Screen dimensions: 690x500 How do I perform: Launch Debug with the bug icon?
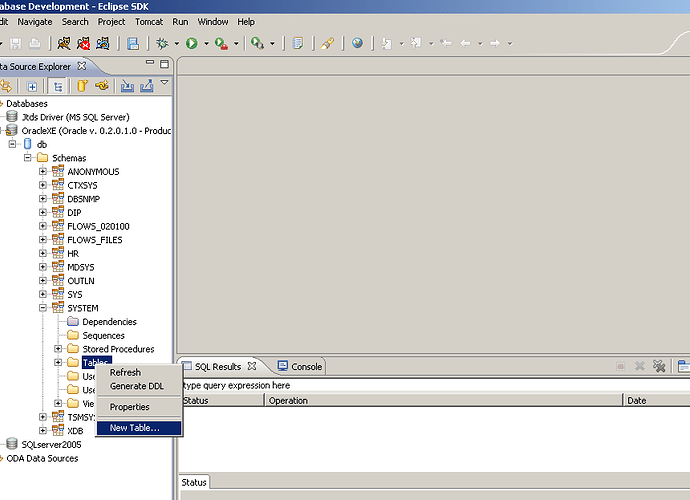(x=162, y=43)
